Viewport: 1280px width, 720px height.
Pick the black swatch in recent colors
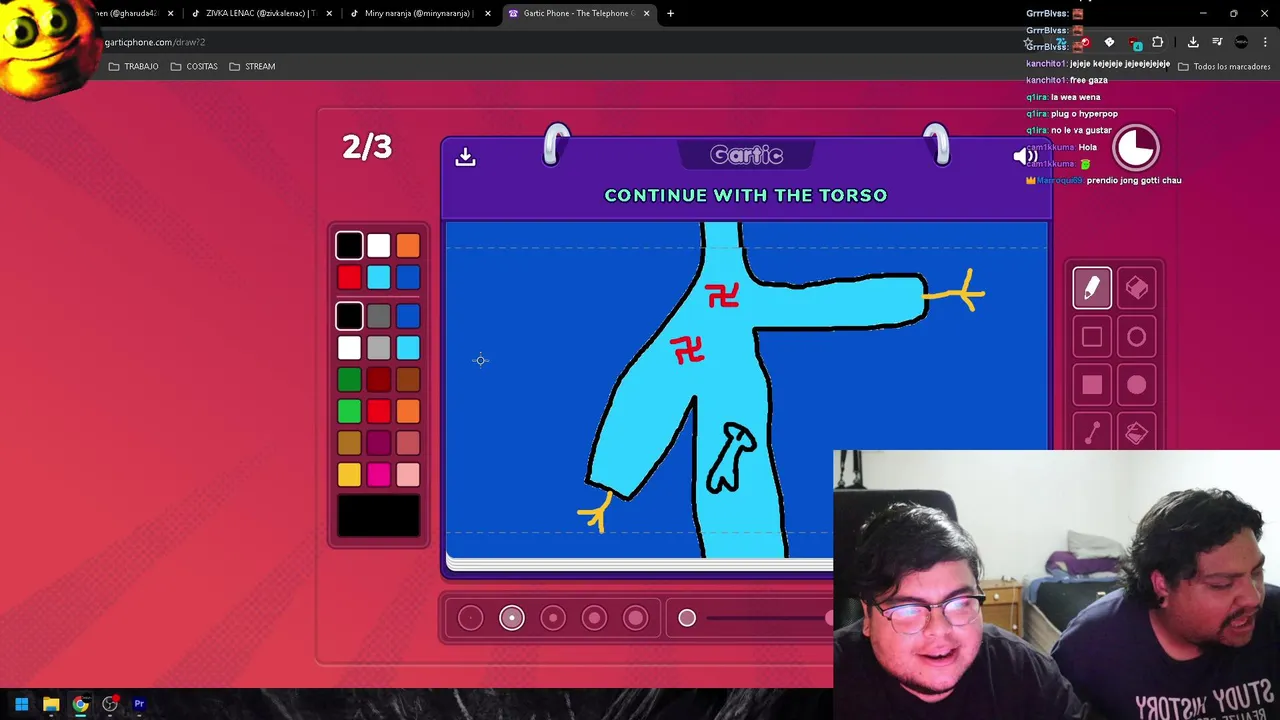click(x=349, y=246)
